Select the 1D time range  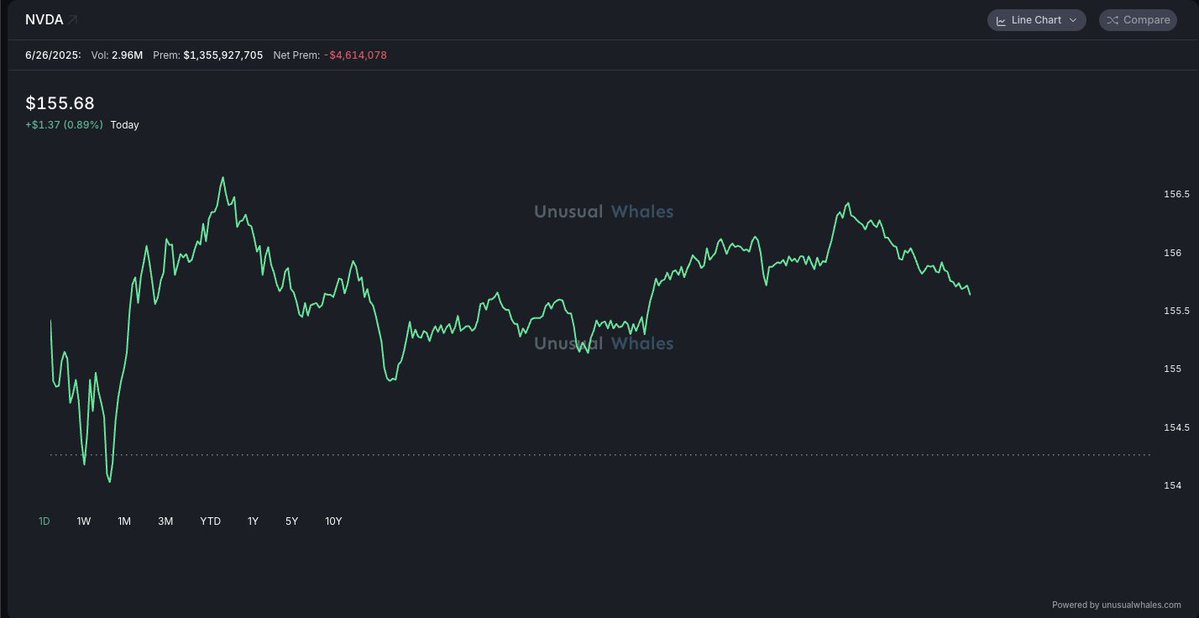(44, 521)
